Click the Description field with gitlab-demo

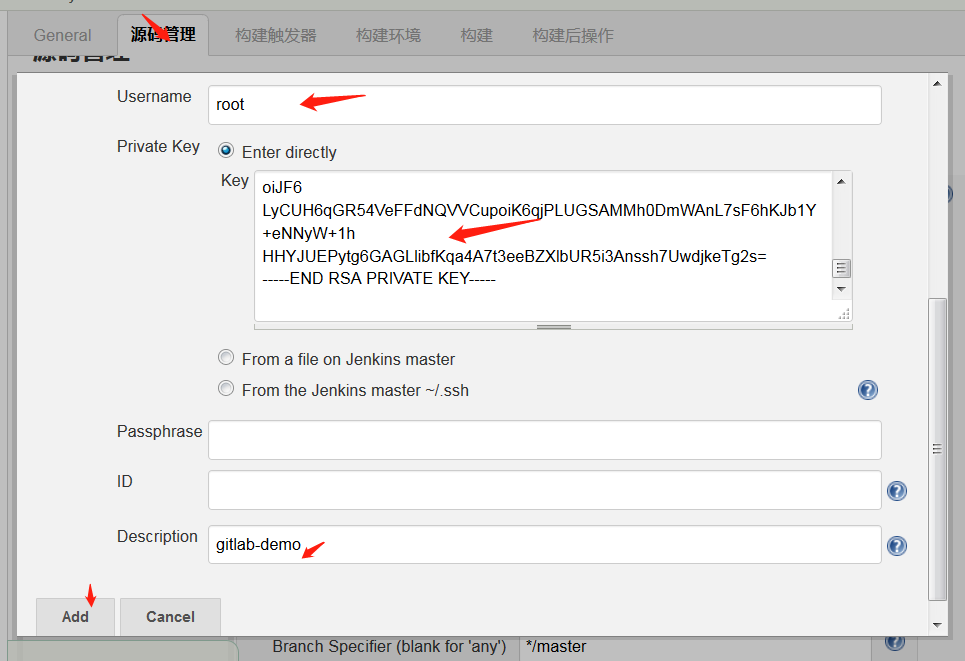544,545
